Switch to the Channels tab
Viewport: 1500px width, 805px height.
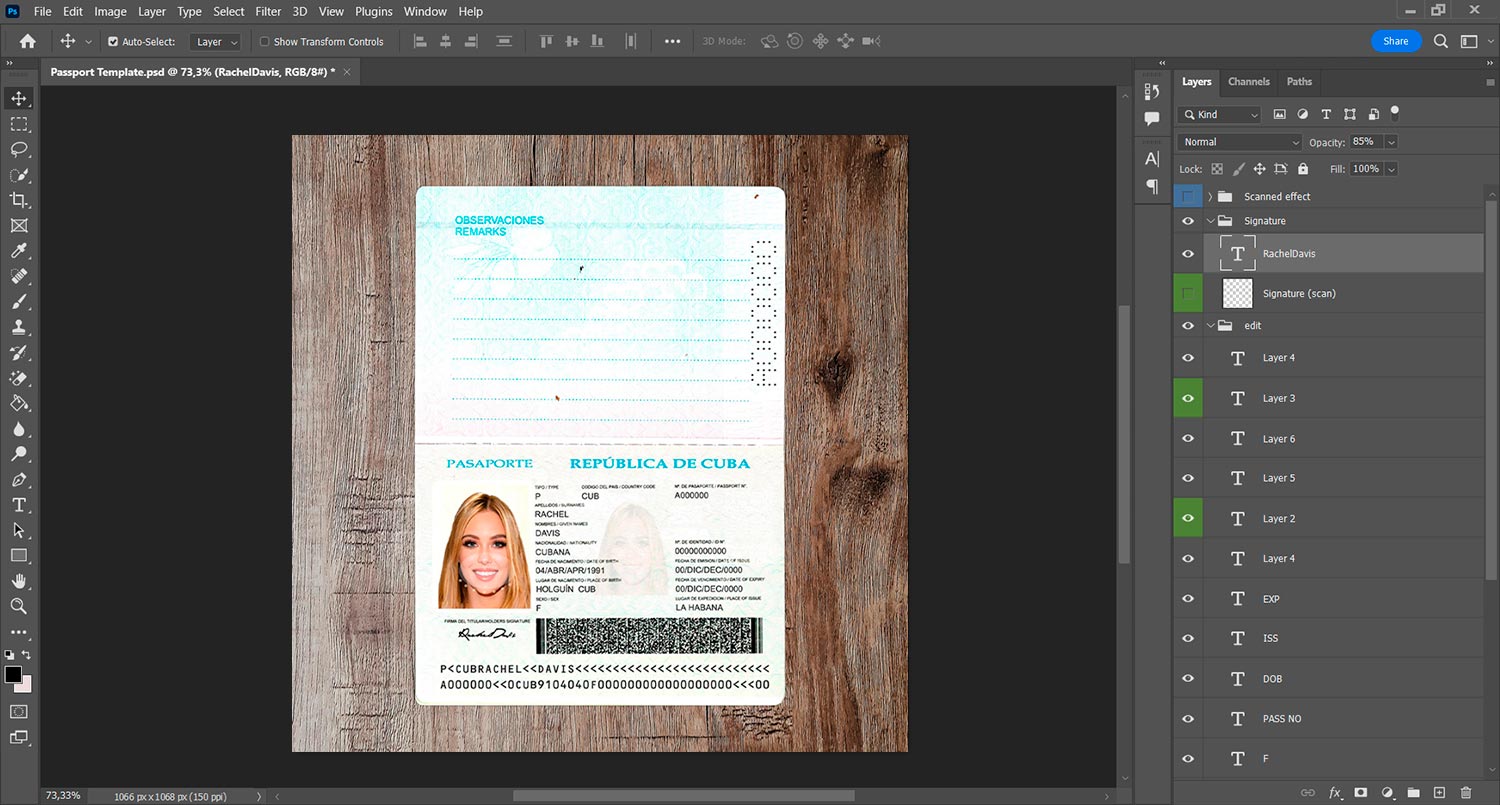[1249, 82]
